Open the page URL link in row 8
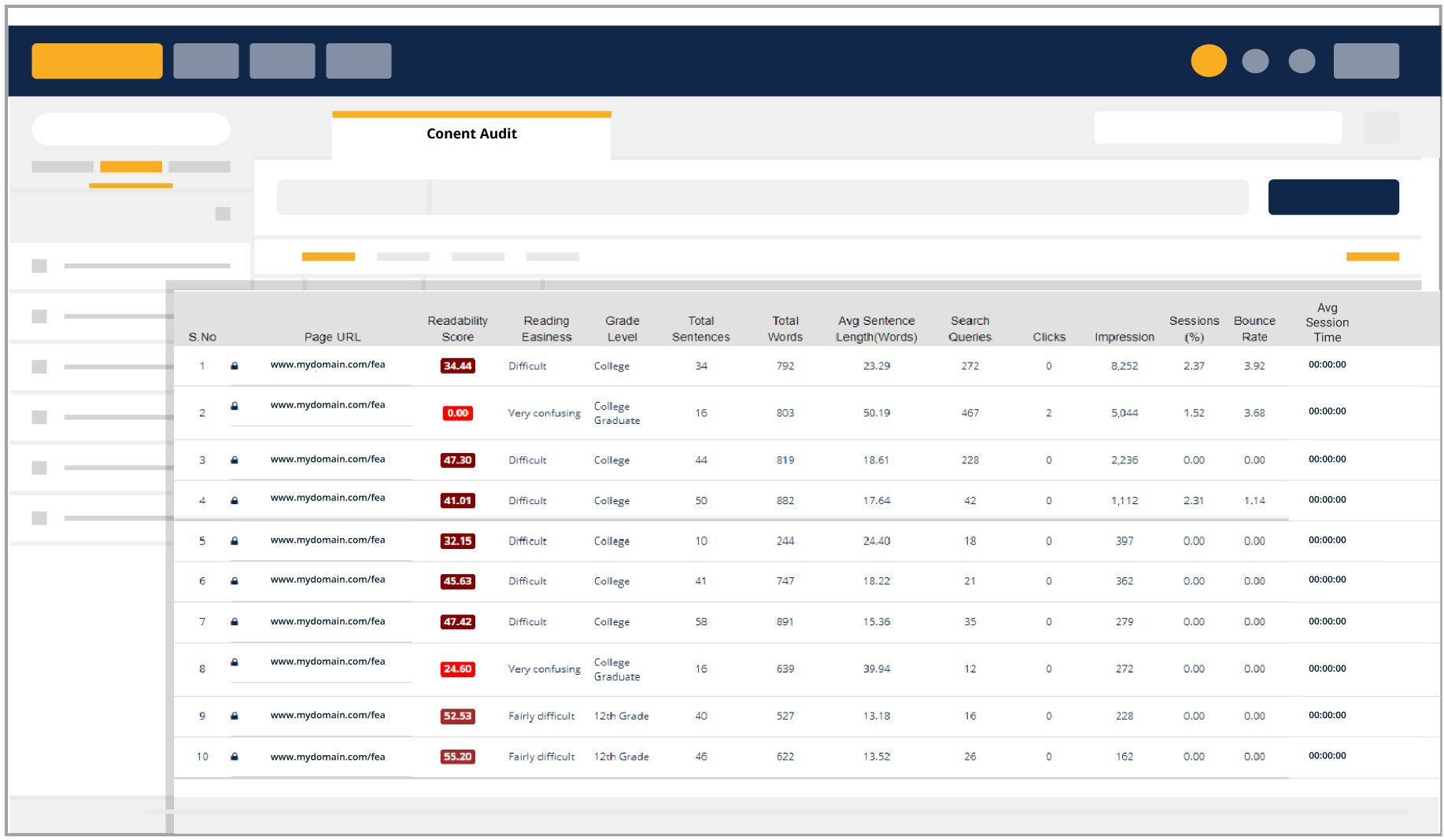This screenshot has width=1444, height=840. [327, 661]
